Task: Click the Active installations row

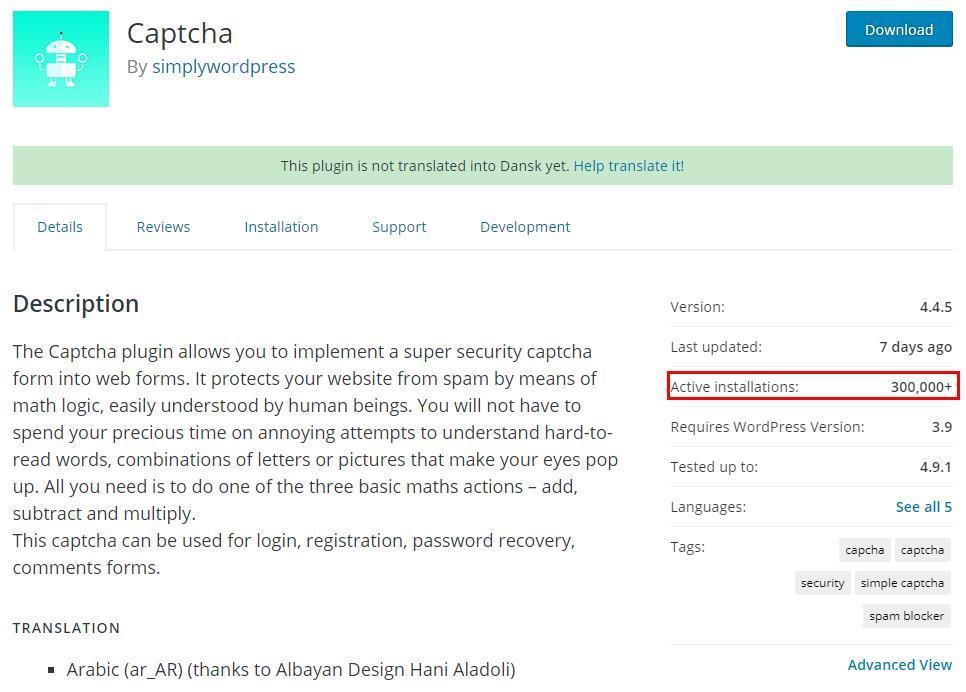Action: (x=812, y=387)
